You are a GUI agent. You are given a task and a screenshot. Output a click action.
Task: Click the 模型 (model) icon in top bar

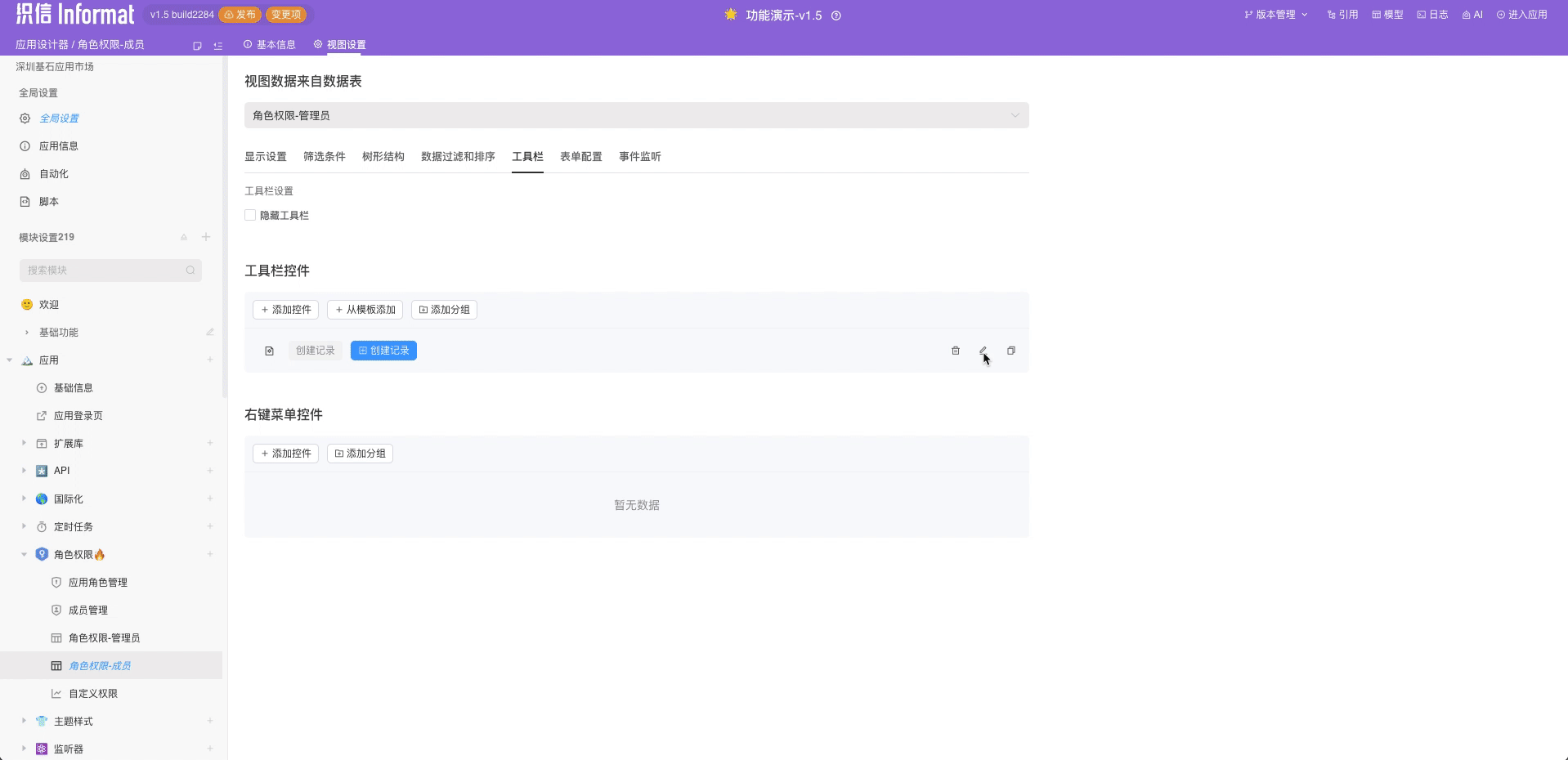(x=1387, y=14)
